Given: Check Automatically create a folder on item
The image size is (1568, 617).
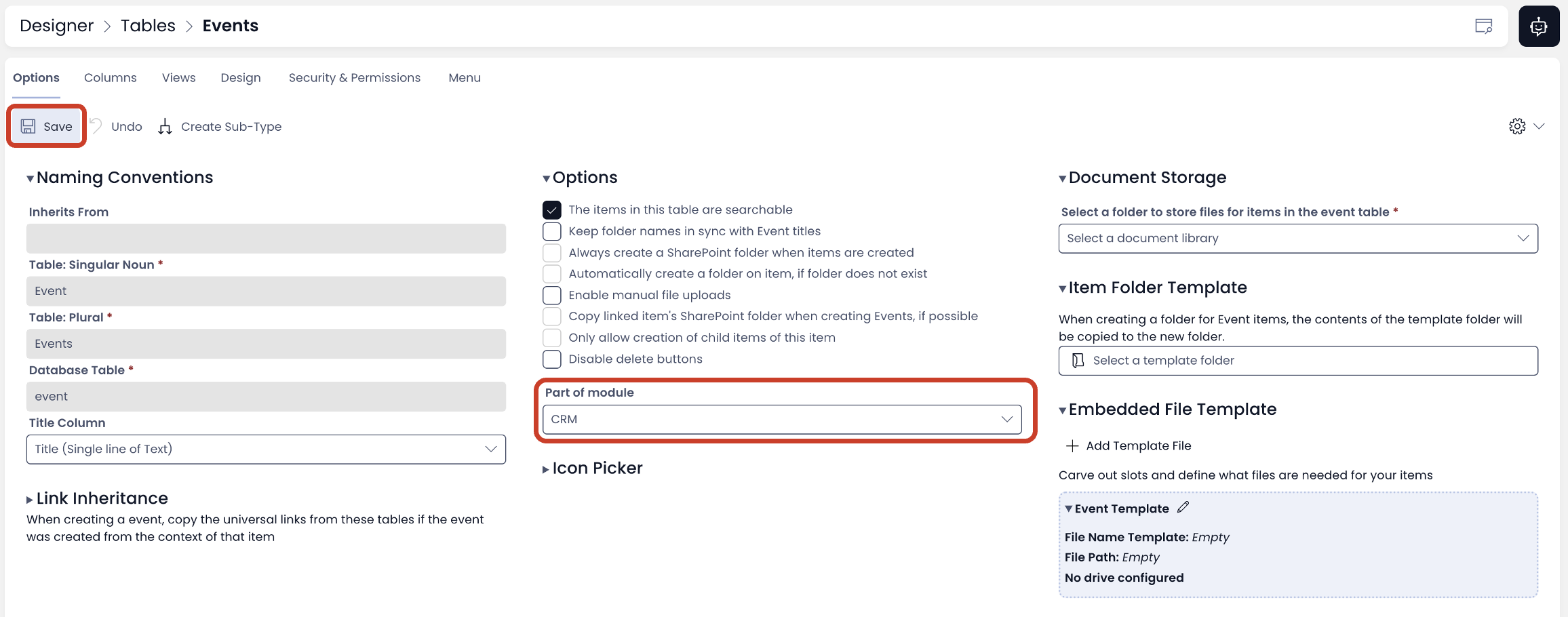Looking at the screenshot, I should pyautogui.click(x=552, y=274).
